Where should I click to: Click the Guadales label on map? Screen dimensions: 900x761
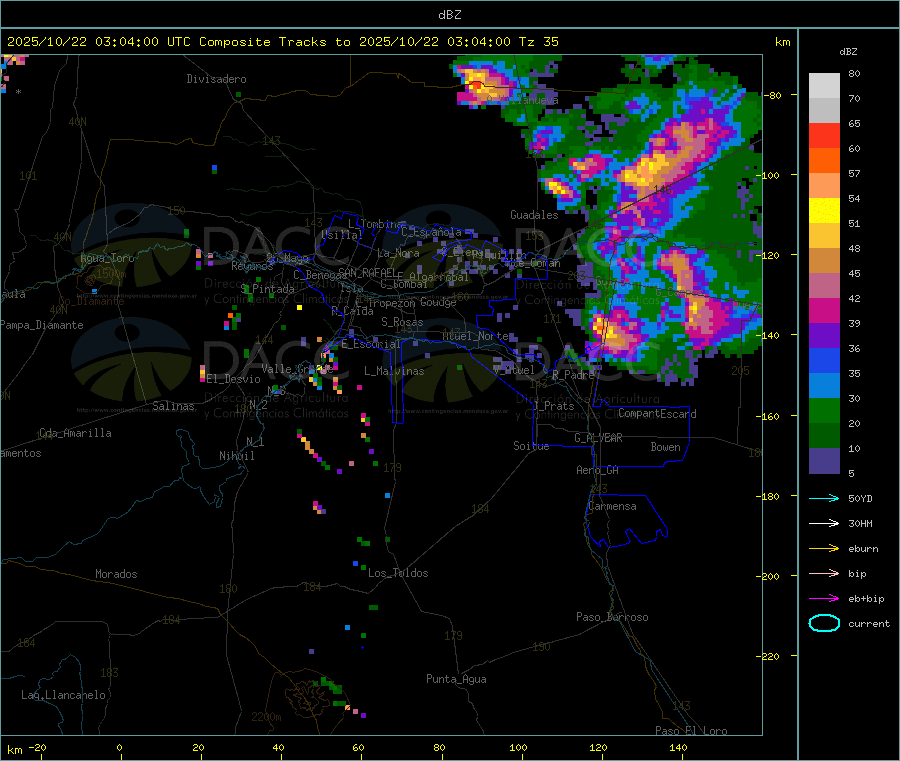[534, 215]
